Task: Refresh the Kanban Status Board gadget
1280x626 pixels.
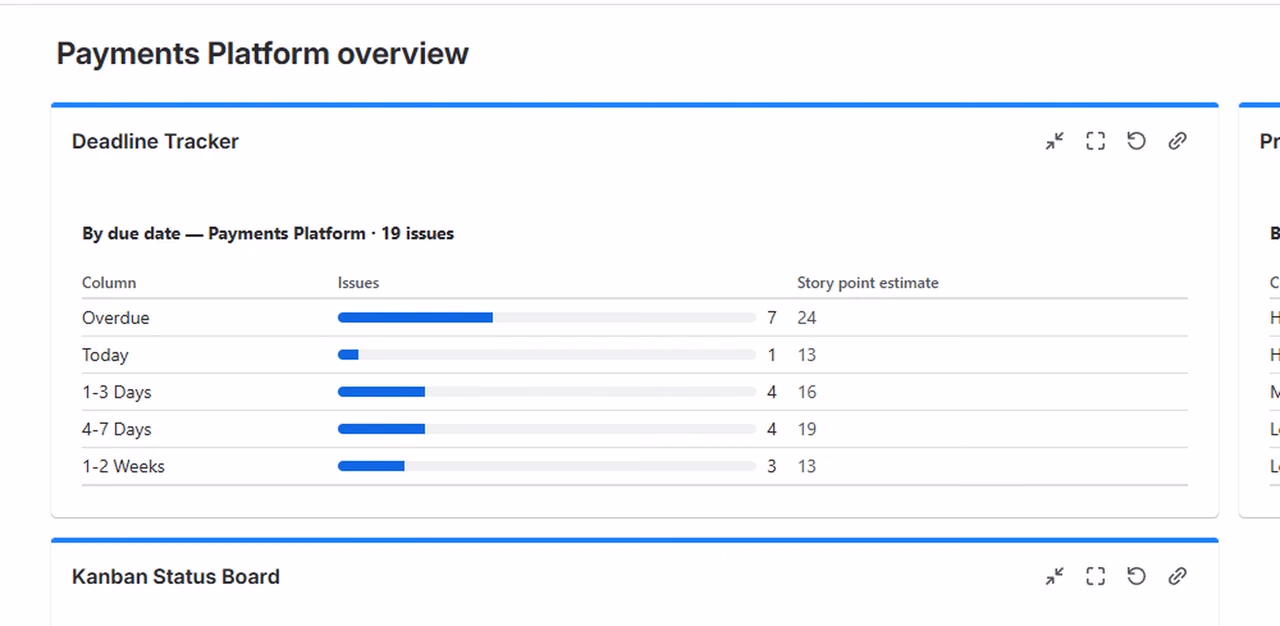Action: click(1136, 576)
